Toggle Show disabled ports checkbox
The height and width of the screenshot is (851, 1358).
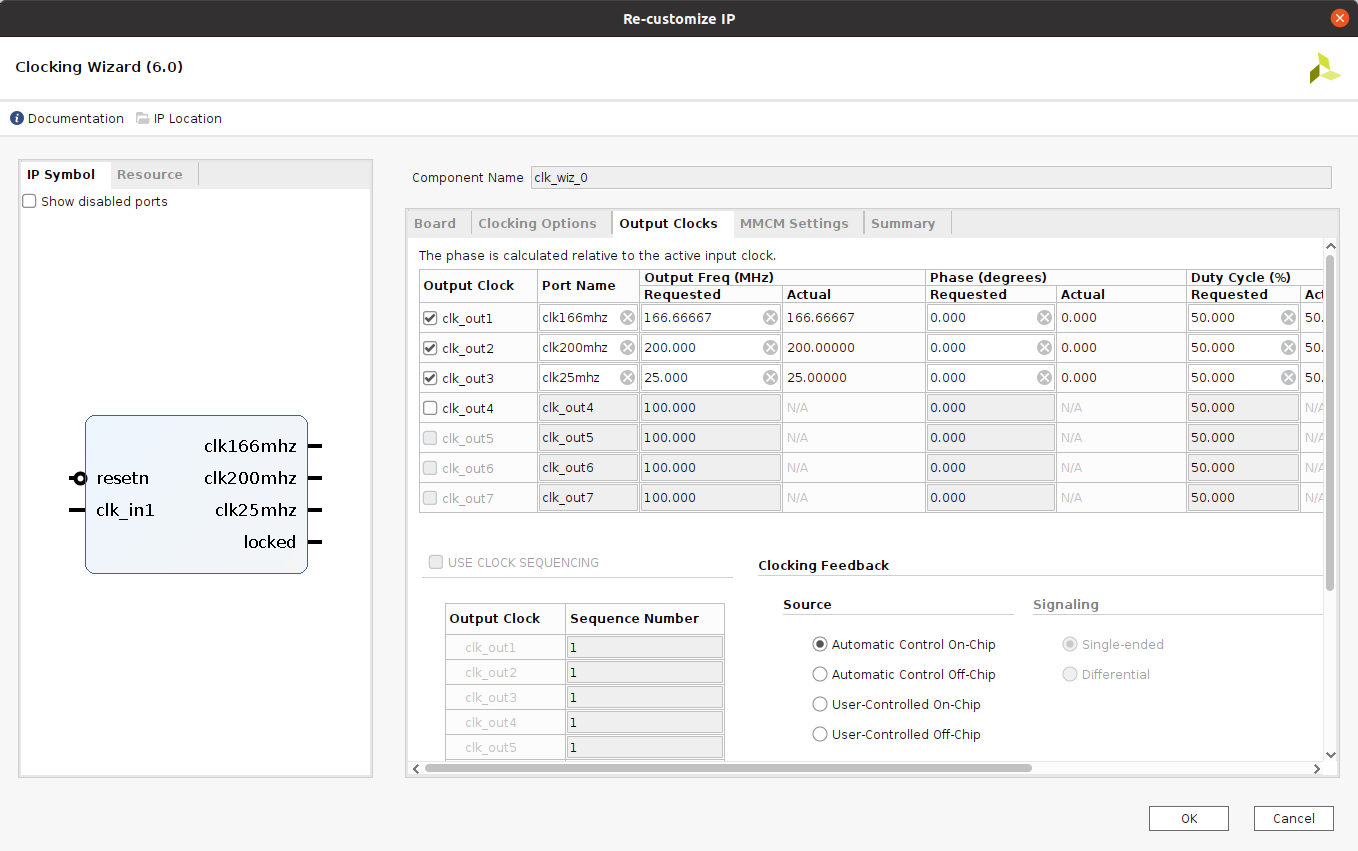point(29,201)
